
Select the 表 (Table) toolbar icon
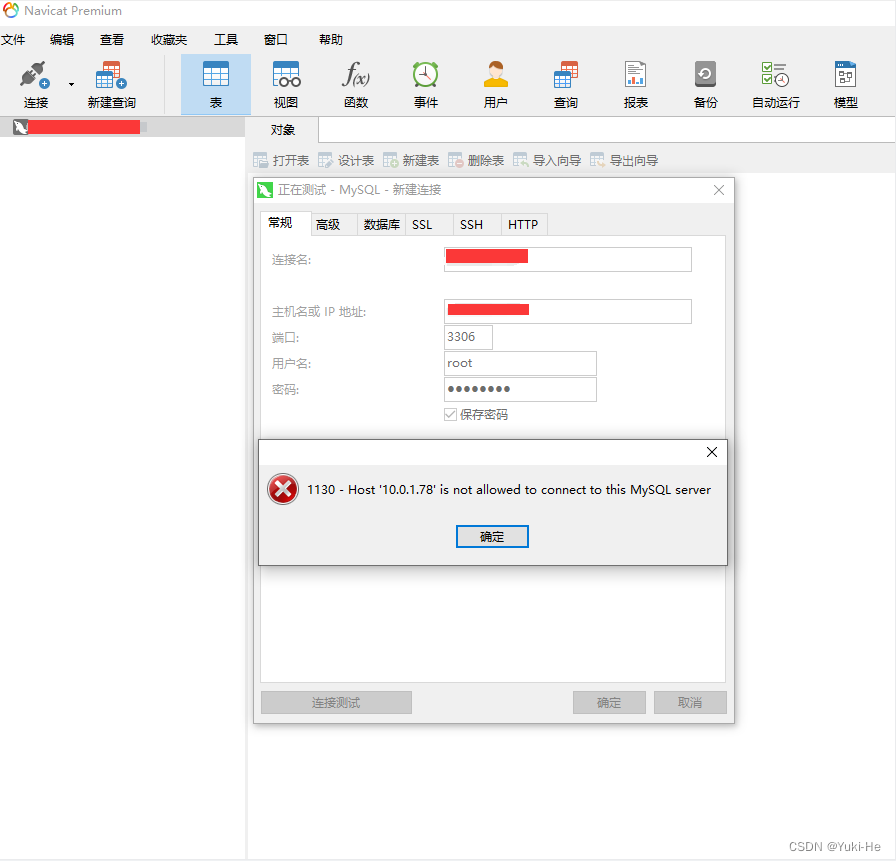(216, 85)
